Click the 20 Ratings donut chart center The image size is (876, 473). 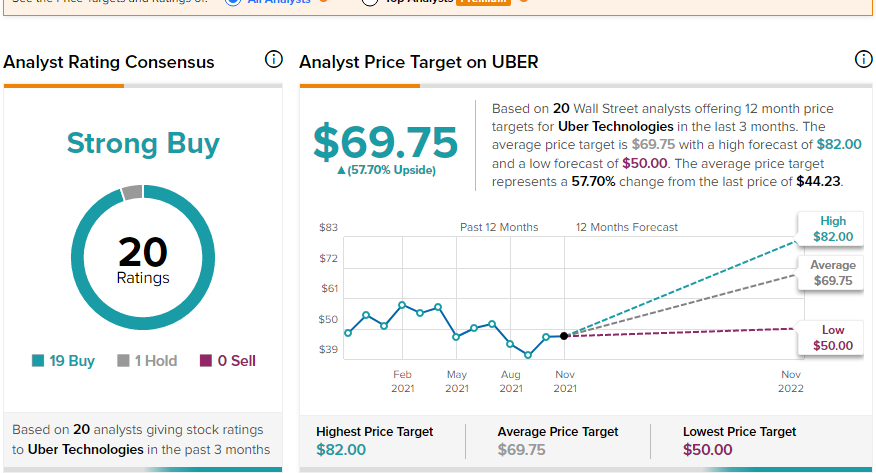(x=143, y=260)
